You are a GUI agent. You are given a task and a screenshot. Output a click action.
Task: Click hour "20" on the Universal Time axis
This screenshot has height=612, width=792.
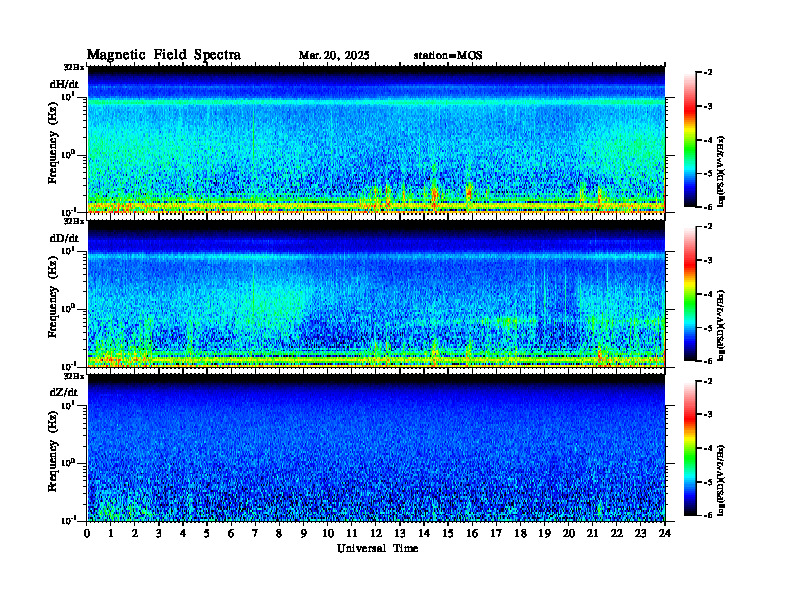tap(569, 534)
